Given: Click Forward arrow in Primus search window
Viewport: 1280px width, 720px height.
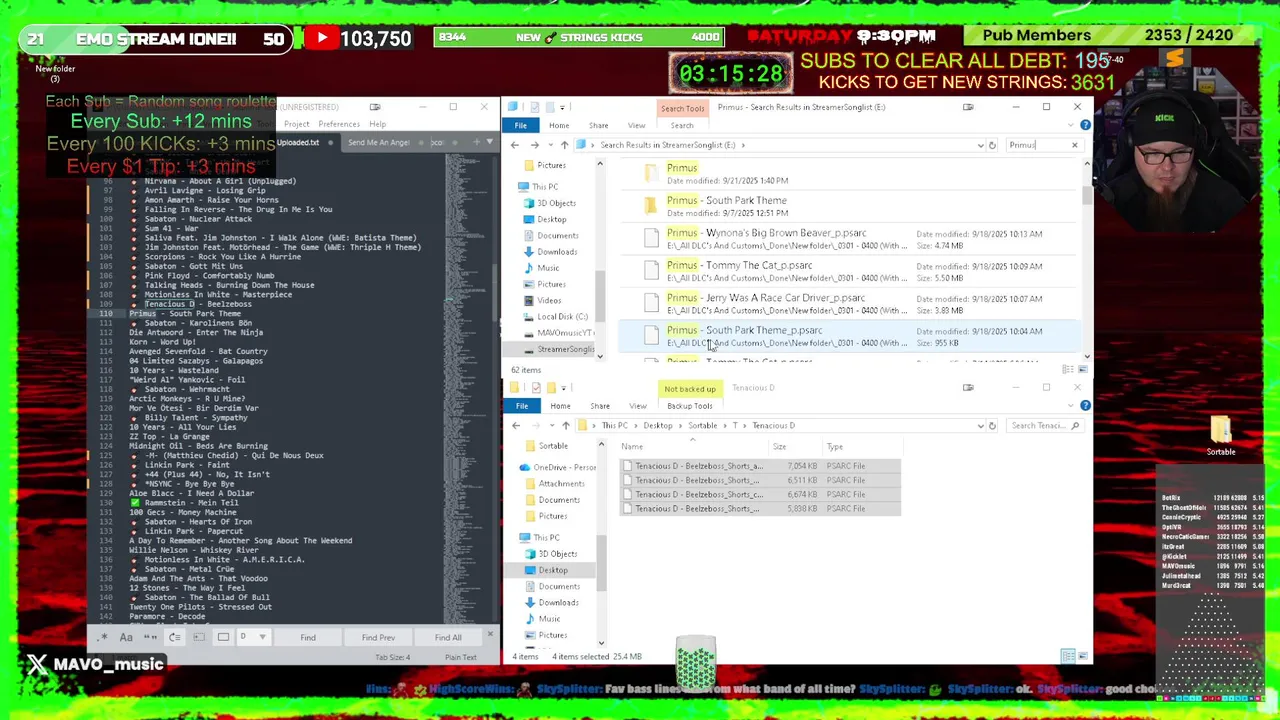Looking at the screenshot, I should coord(534,145).
